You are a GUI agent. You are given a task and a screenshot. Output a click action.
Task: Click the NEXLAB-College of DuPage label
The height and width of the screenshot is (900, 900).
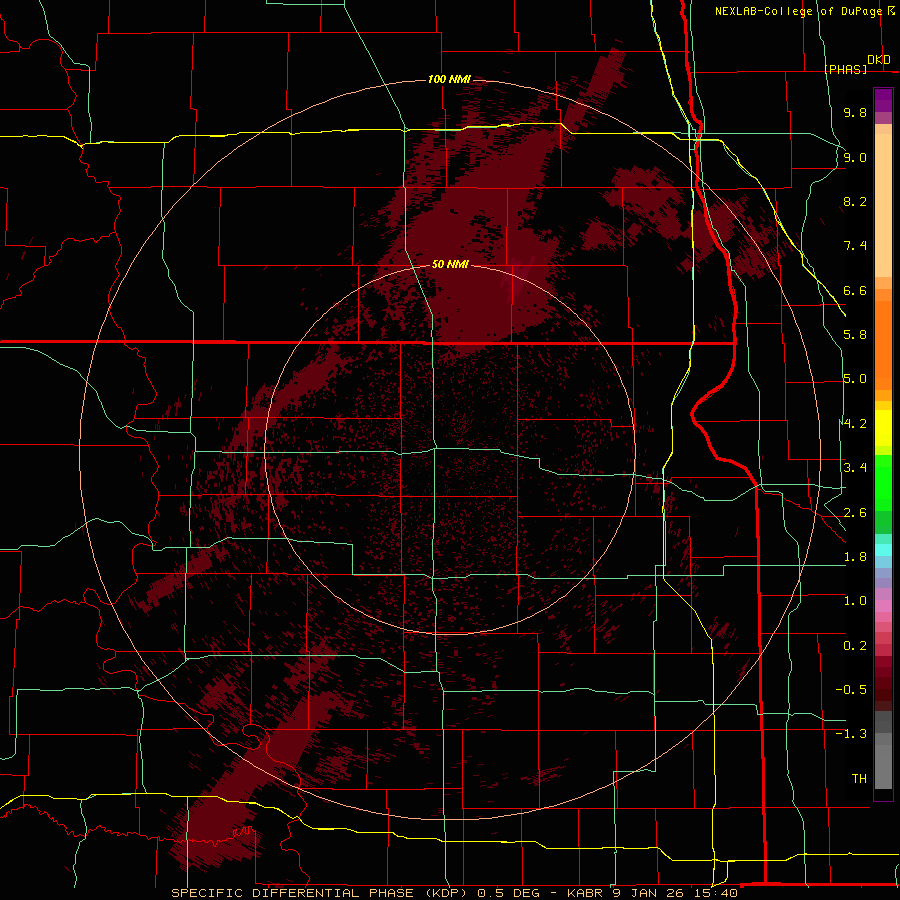coord(798,11)
